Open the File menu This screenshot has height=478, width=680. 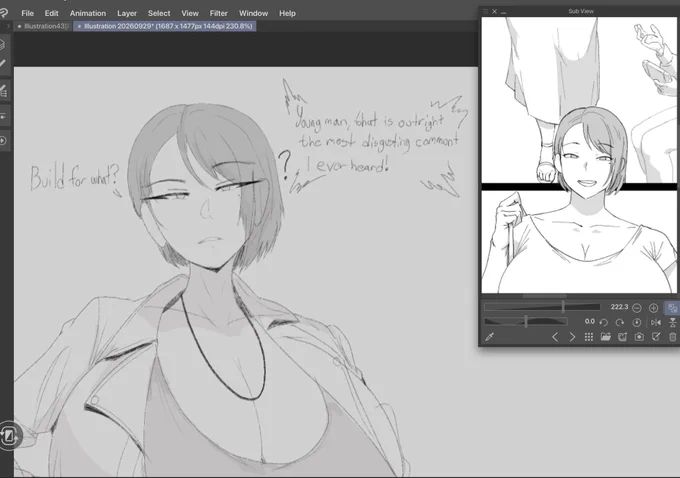[27, 13]
